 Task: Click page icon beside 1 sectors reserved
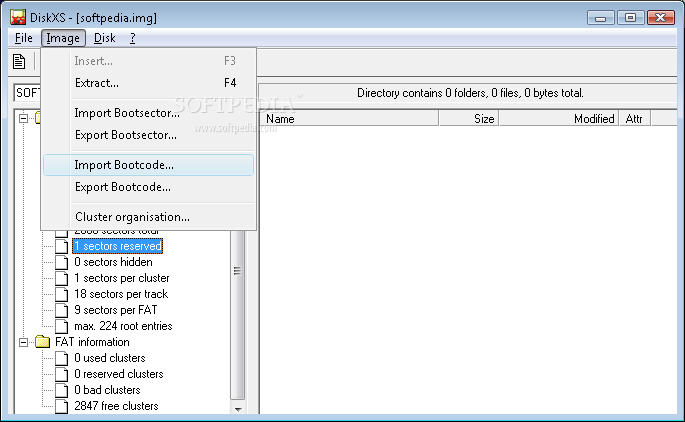[62, 246]
